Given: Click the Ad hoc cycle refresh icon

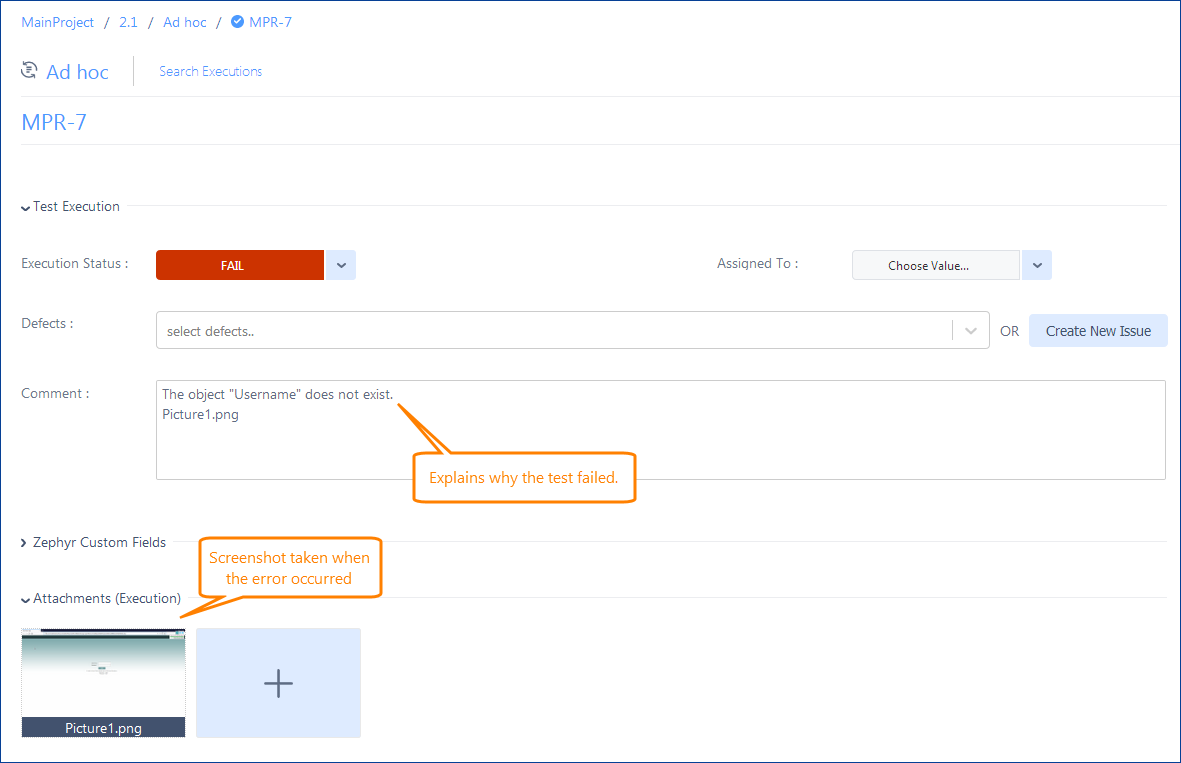Looking at the screenshot, I should point(29,70).
